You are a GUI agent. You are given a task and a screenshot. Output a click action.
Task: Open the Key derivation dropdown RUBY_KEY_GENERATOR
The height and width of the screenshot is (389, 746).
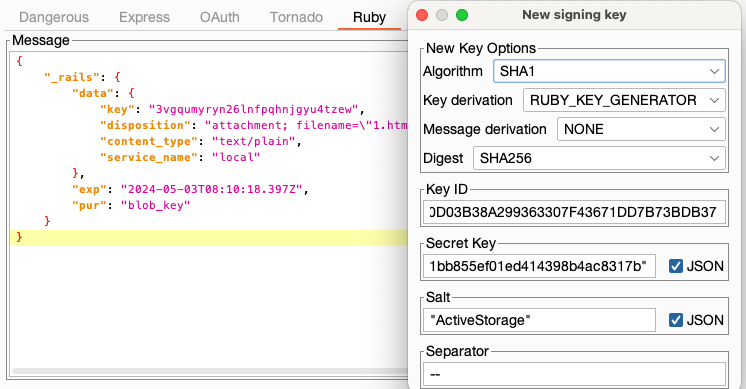coord(624,100)
